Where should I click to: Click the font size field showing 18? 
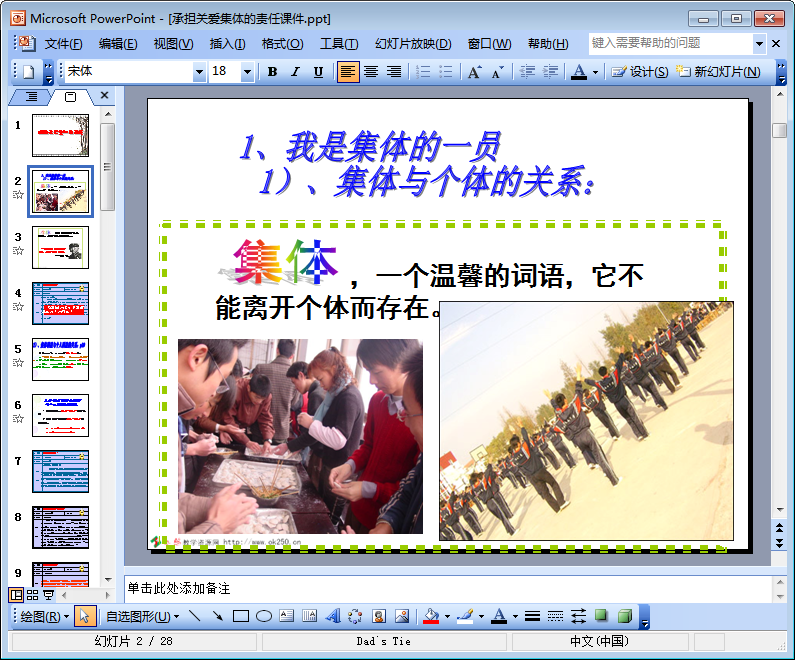(225, 71)
